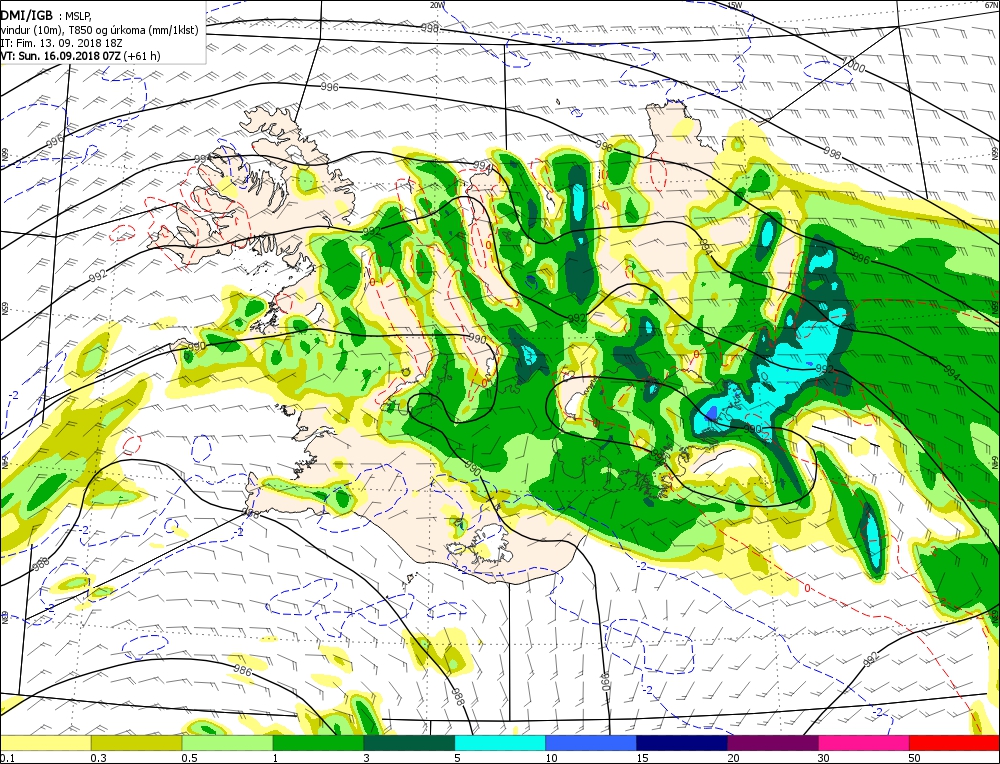1000x764 pixels.
Task: Click the '15W' longitude label
Action: (x=735, y=4)
